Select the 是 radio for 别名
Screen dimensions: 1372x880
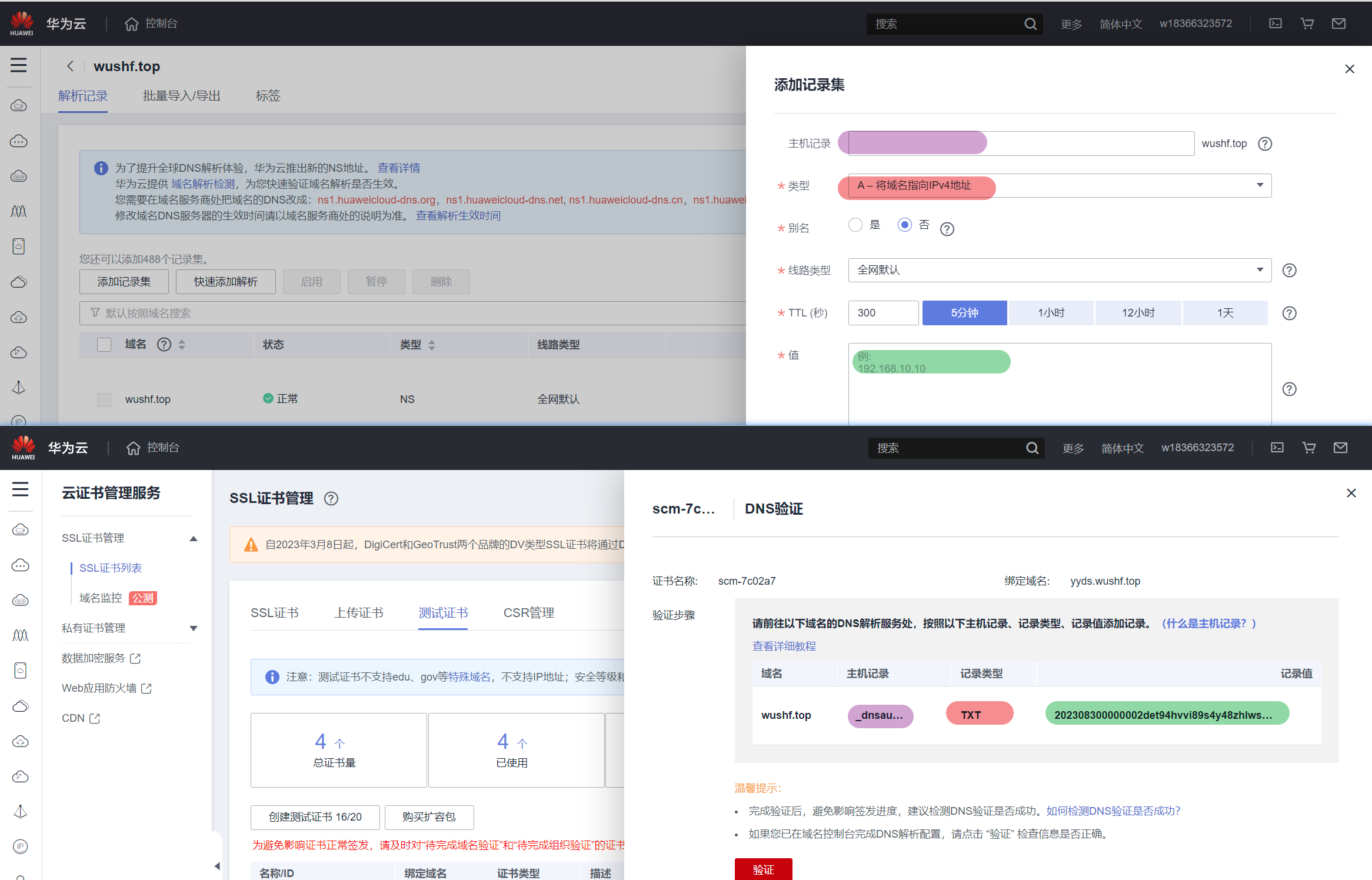point(855,225)
